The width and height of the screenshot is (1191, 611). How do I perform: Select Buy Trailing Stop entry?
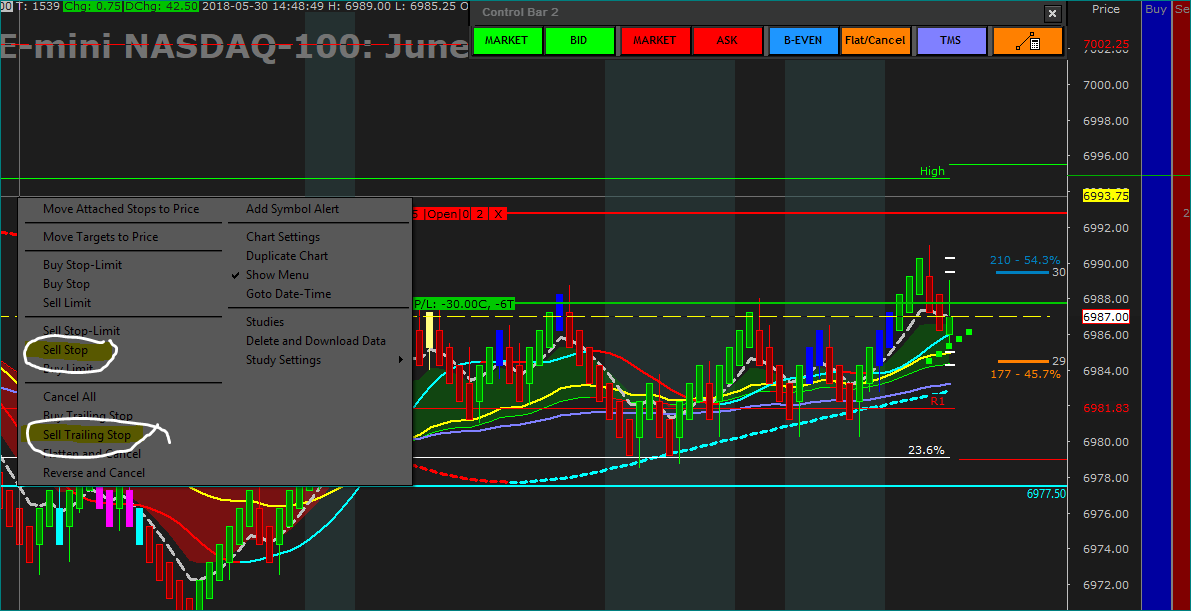(x=87, y=416)
